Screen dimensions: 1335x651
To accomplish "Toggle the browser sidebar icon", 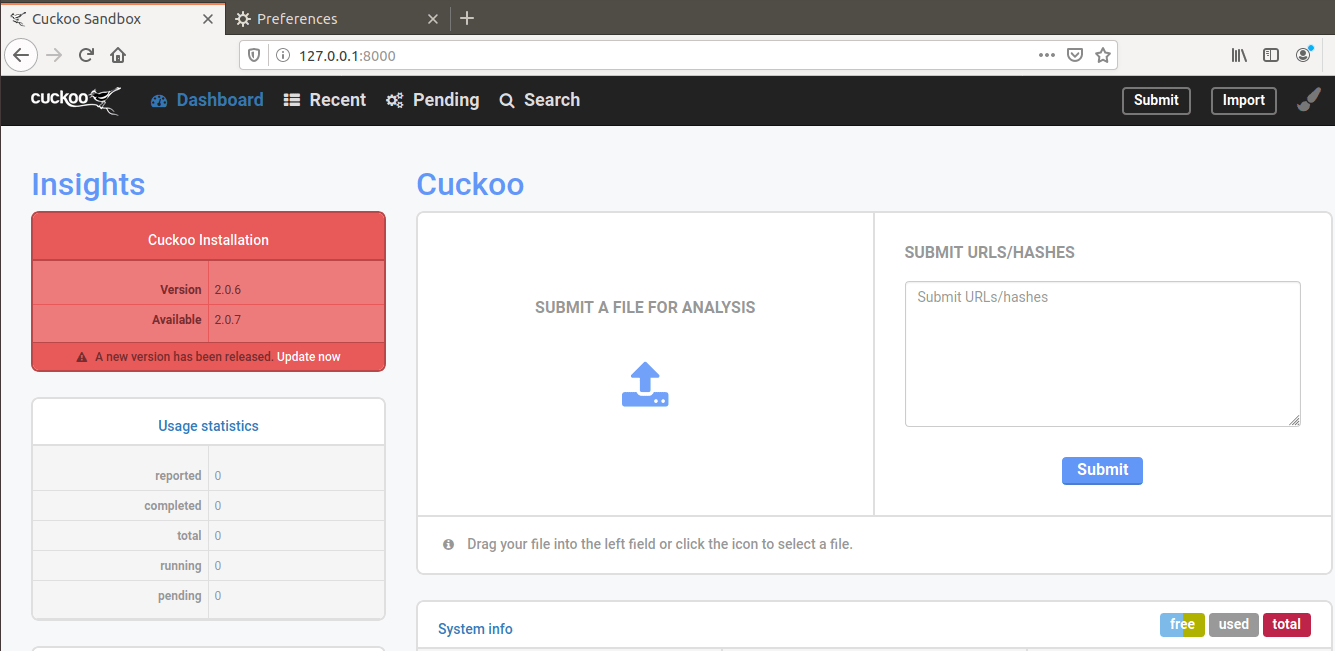I will tap(1271, 55).
